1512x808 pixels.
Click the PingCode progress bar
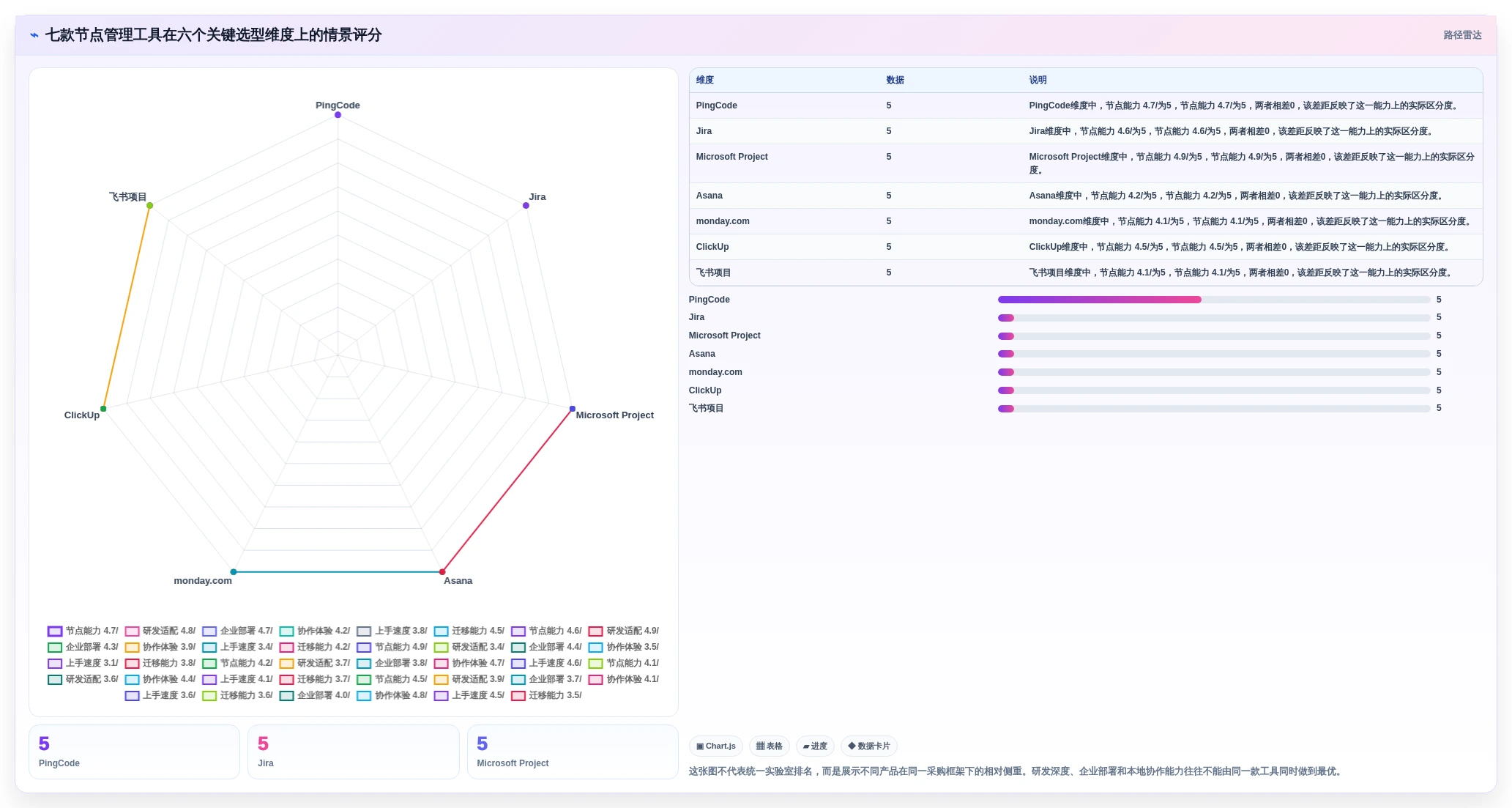click(1214, 300)
